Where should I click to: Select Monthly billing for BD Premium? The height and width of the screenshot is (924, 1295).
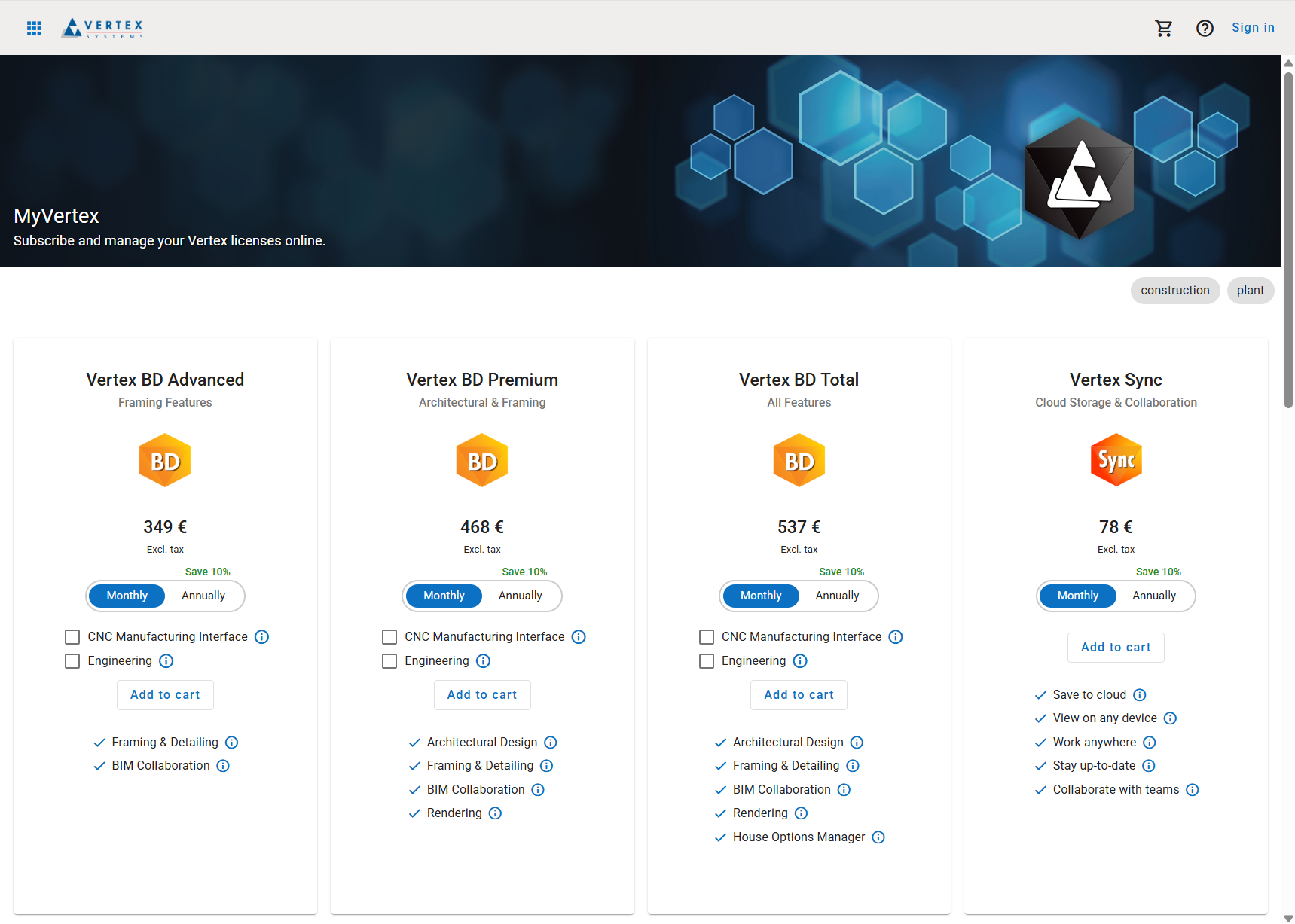pos(444,596)
